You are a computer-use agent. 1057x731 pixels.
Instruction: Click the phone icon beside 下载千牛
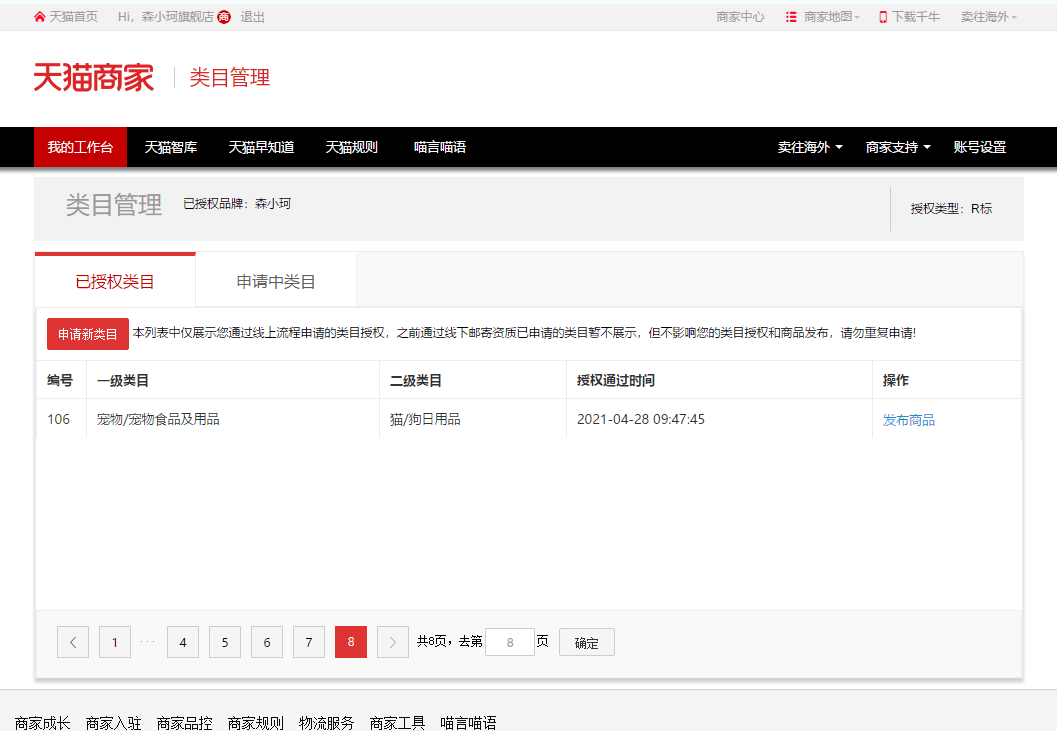click(x=883, y=17)
